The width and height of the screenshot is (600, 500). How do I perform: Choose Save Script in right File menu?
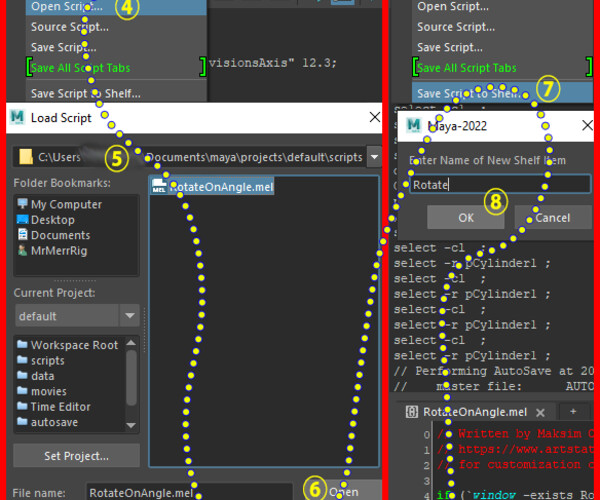(x=502, y=47)
